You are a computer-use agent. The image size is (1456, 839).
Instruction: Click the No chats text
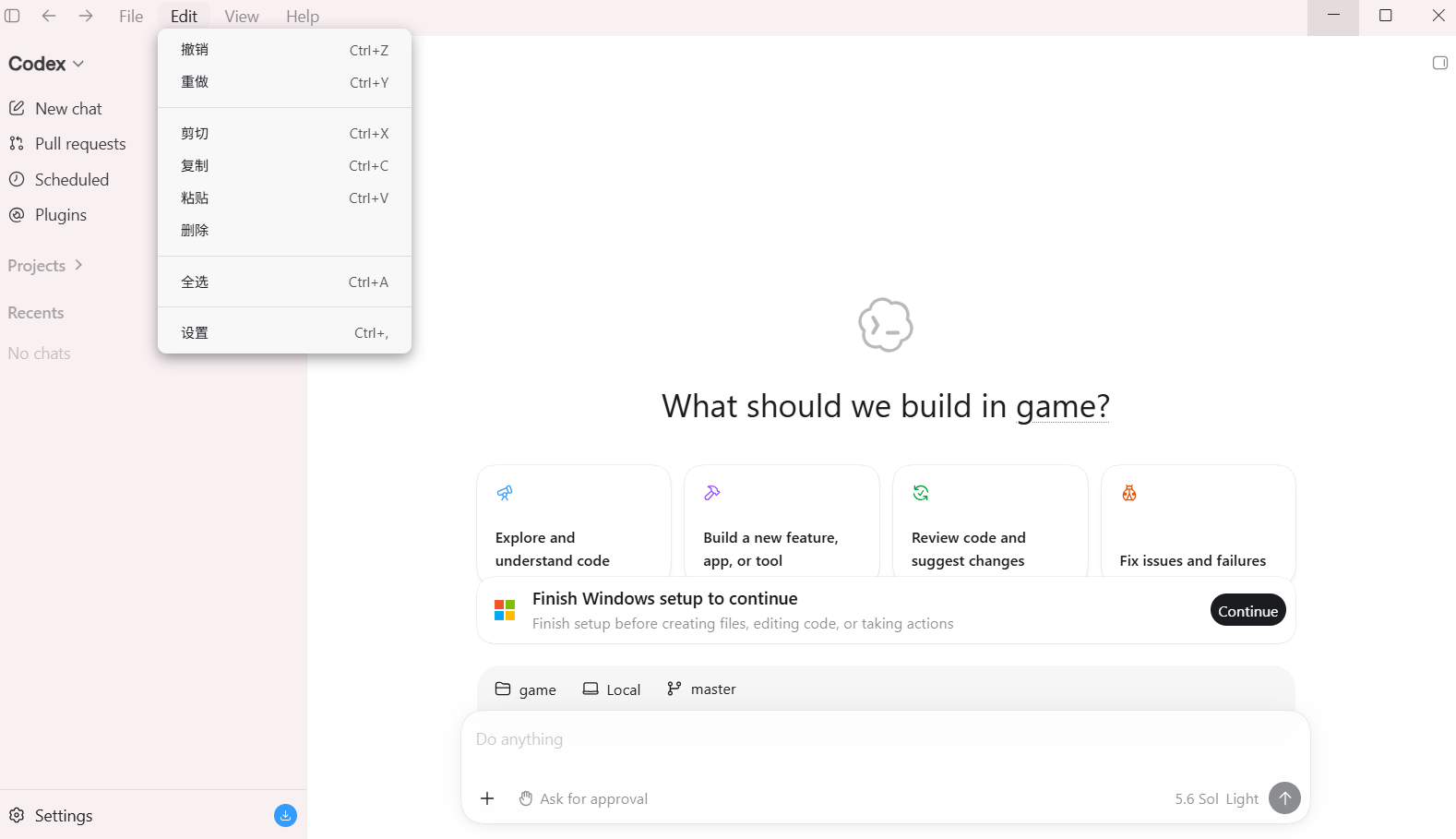(x=39, y=354)
